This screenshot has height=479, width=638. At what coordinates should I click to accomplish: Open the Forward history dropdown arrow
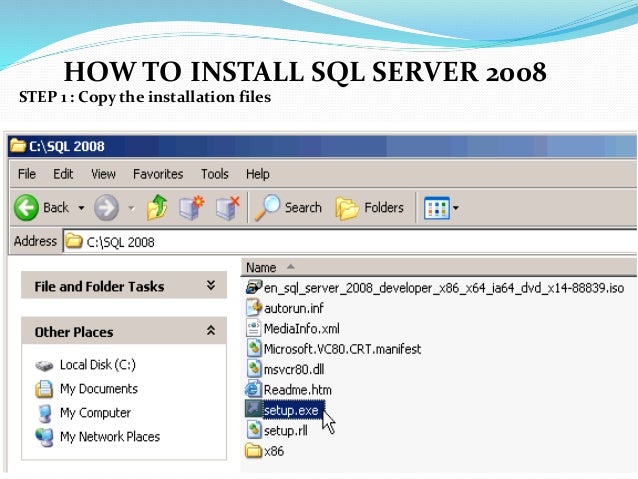coord(131,208)
